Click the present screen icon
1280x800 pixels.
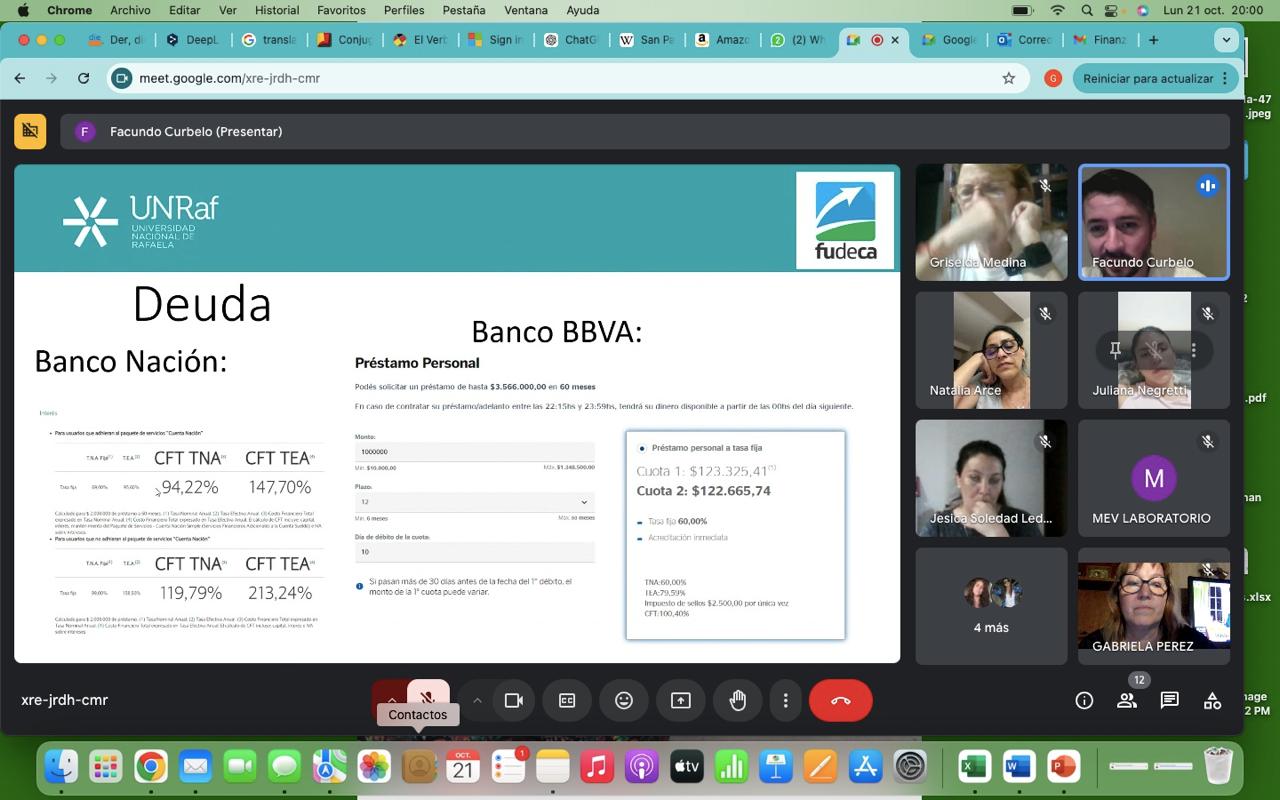(681, 700)
